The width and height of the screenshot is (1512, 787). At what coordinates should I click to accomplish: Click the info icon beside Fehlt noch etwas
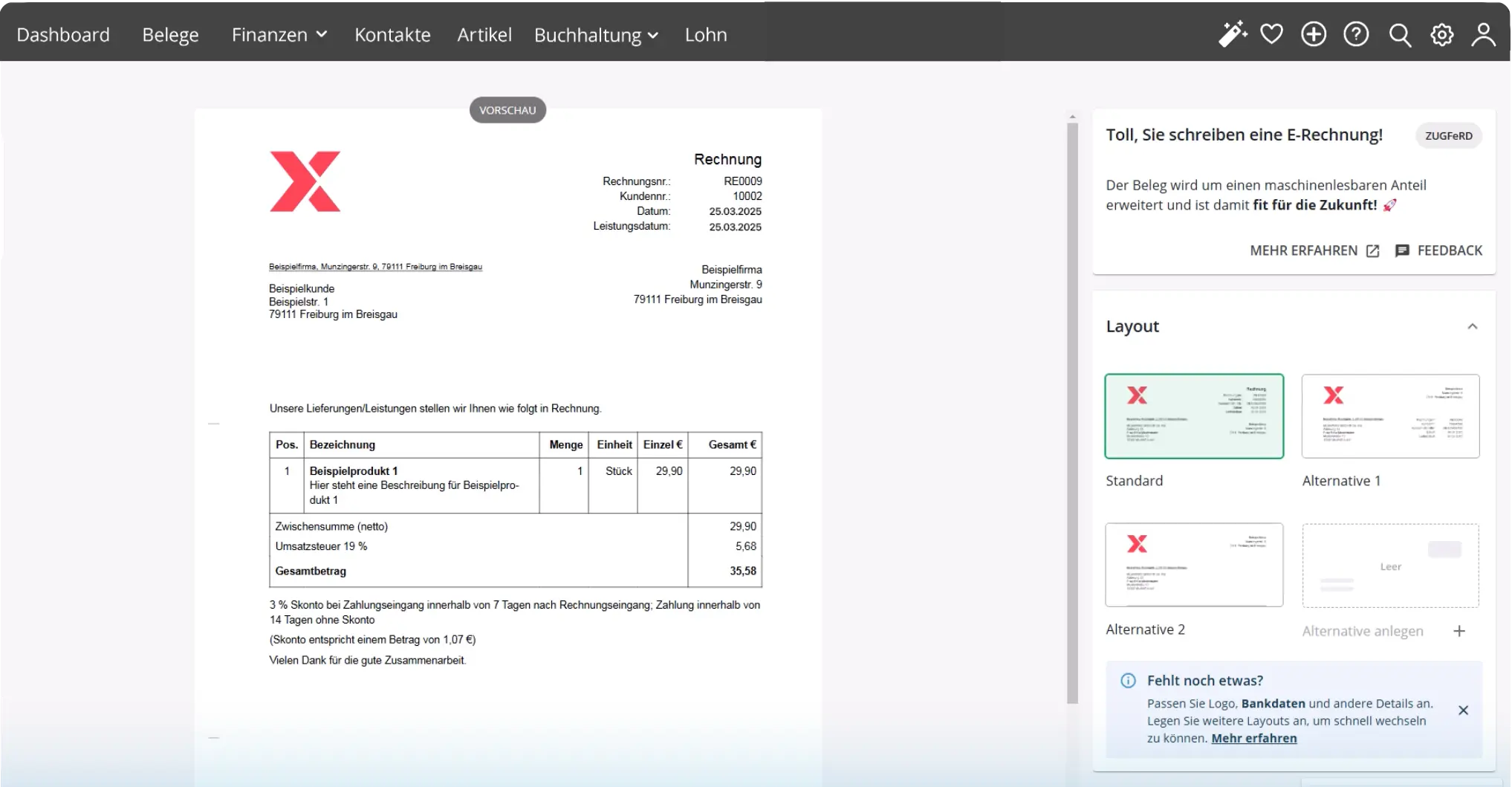pyautogui.click(x=1128, y=681)
